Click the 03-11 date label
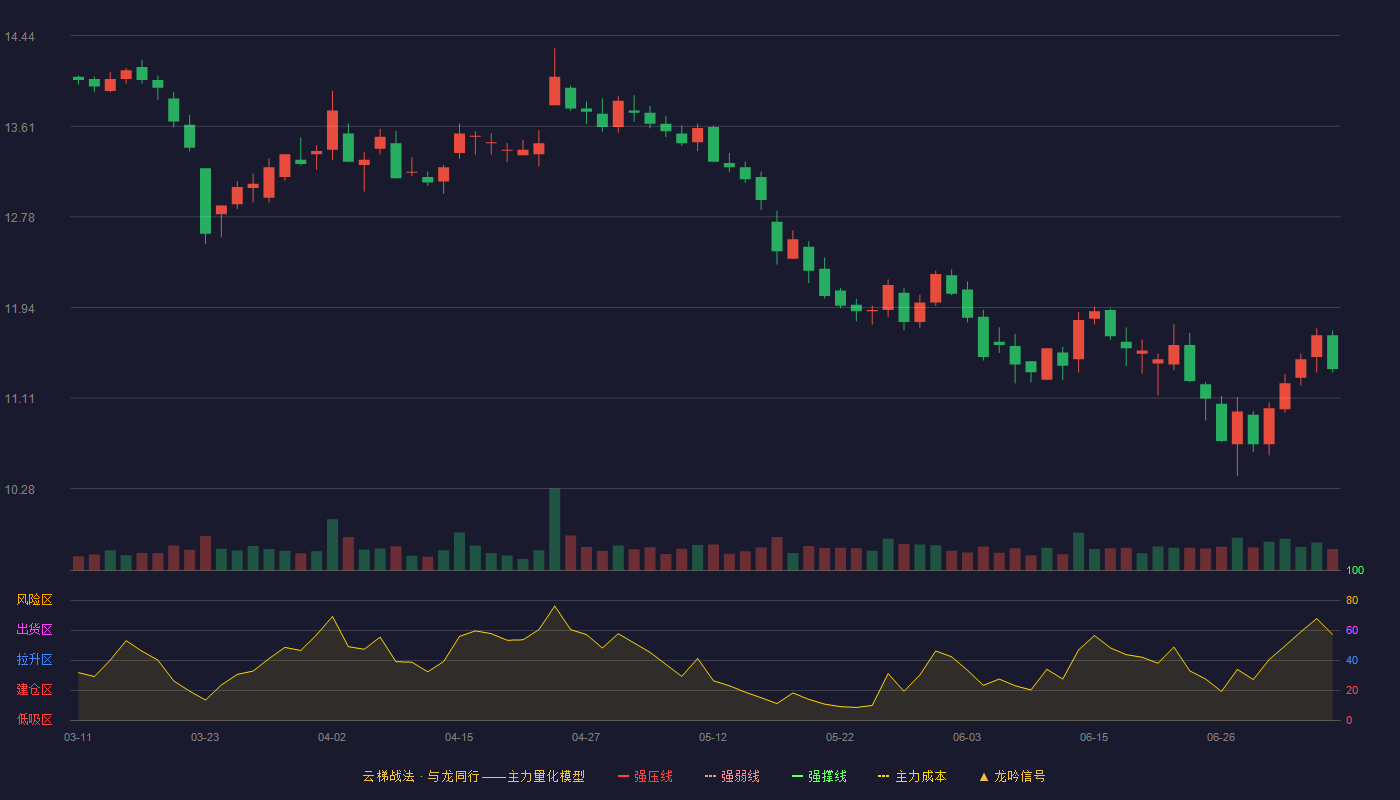Image resolution: width=1400 pixels, height=800 pixels. tap(78, 737)
